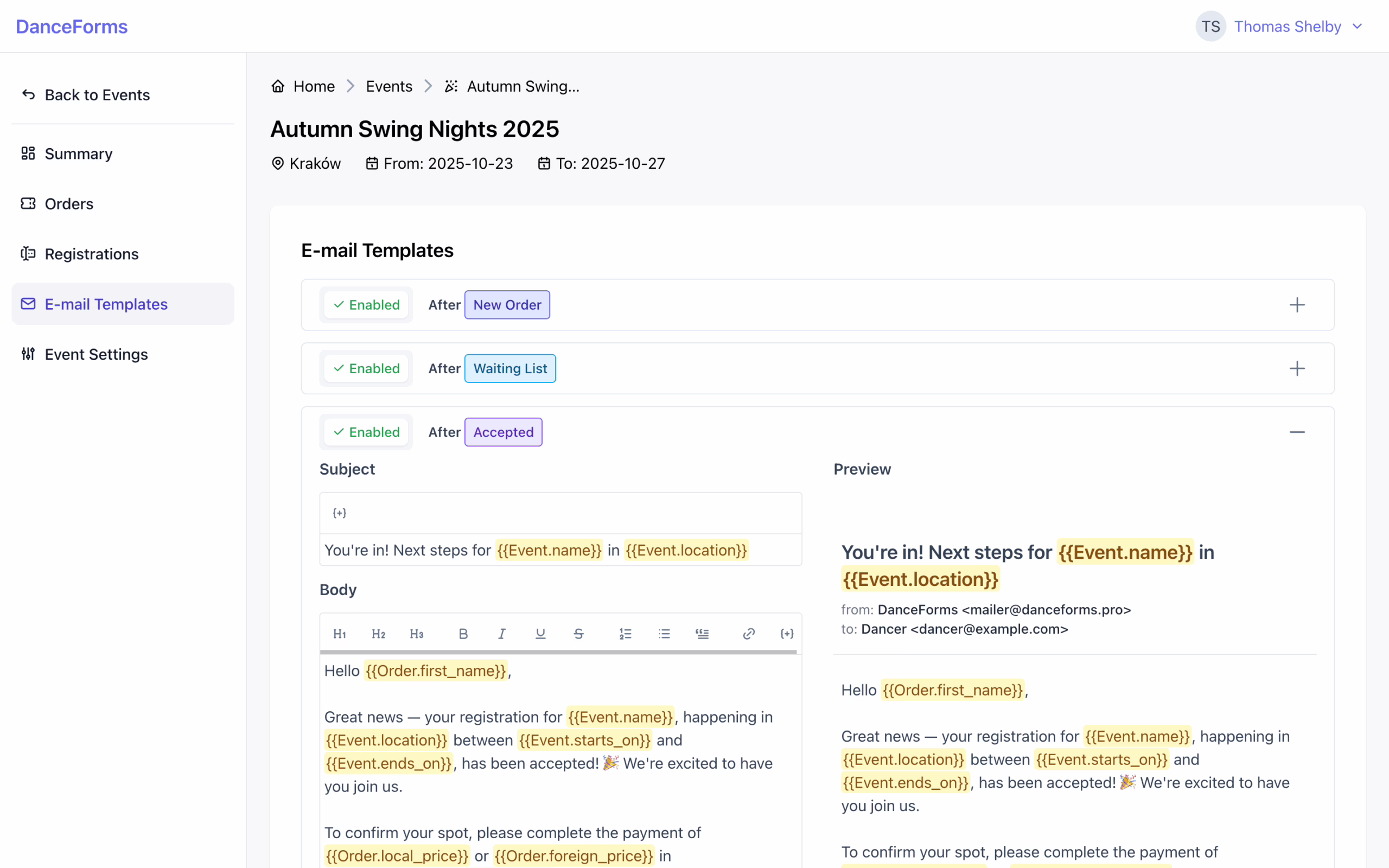Image resolution: width=1389 pixels, height=868 pixels.
Task: Disable the Enabled toggle for New Order template
Action: point(366,305)
